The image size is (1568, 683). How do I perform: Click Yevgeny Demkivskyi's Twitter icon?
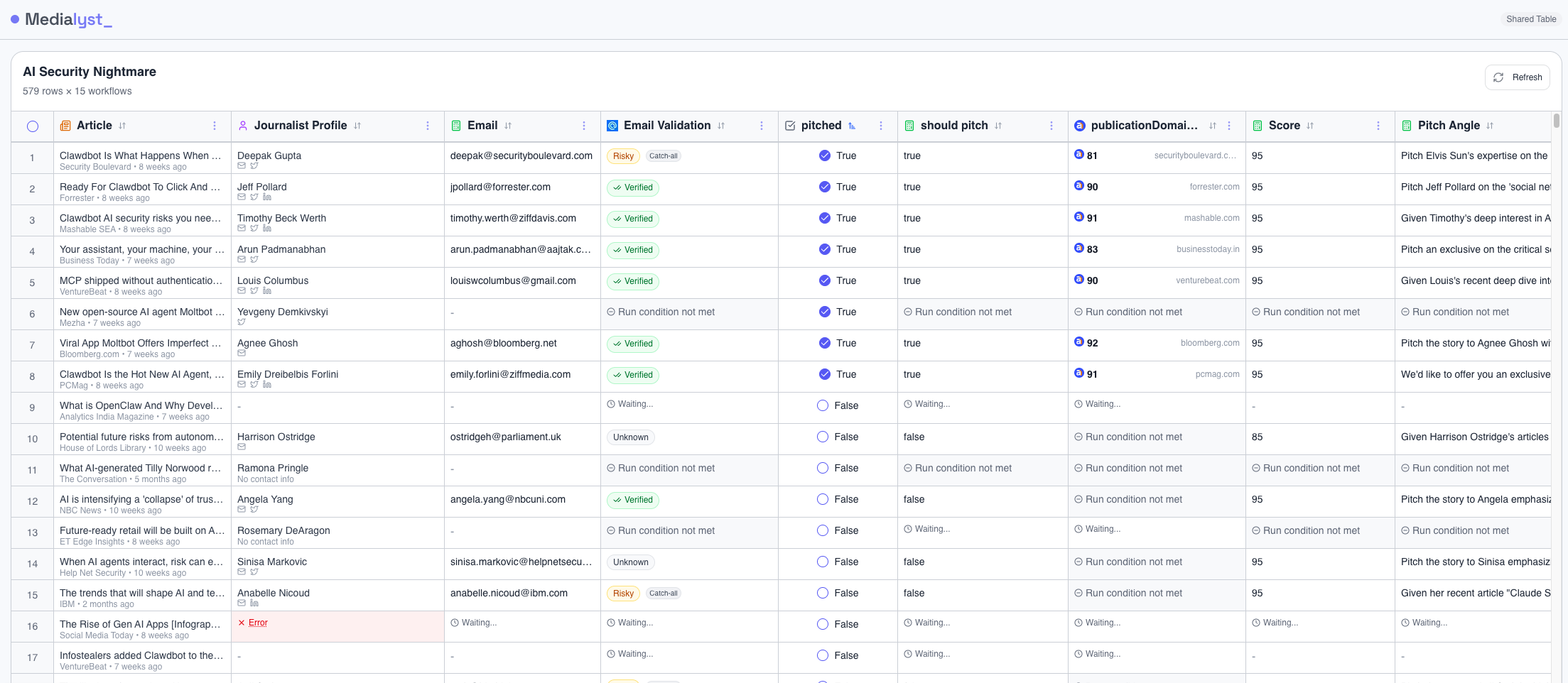242,322
